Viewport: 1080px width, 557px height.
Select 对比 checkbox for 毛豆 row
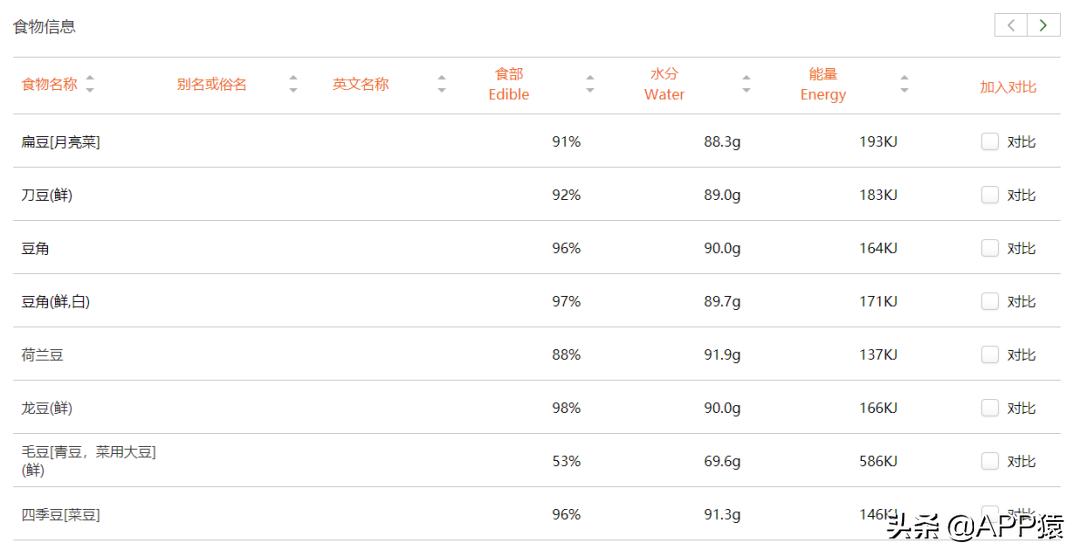[990, 461]
